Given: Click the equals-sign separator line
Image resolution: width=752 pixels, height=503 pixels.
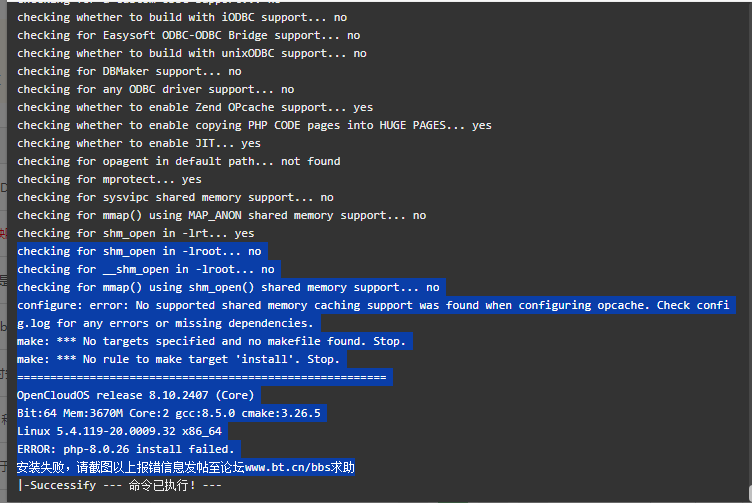Looking at the screenshot, I should (202, 377).
